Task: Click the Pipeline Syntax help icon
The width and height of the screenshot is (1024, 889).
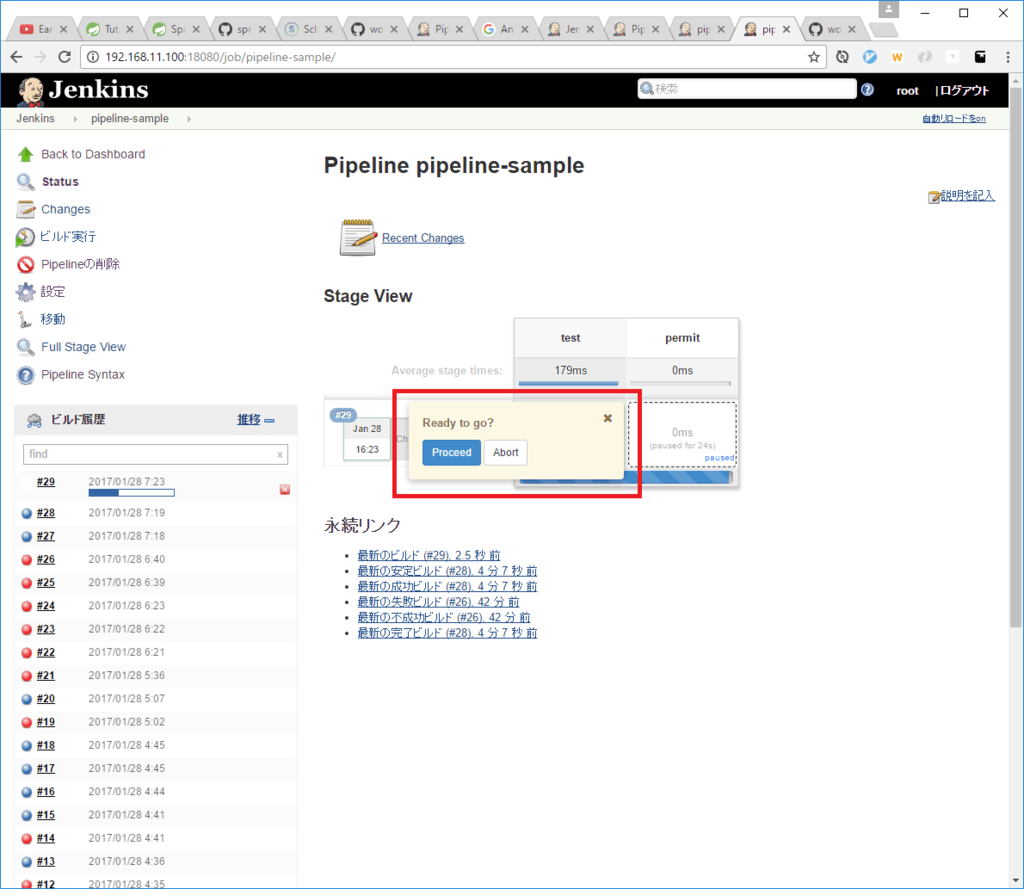Action: 25,375
